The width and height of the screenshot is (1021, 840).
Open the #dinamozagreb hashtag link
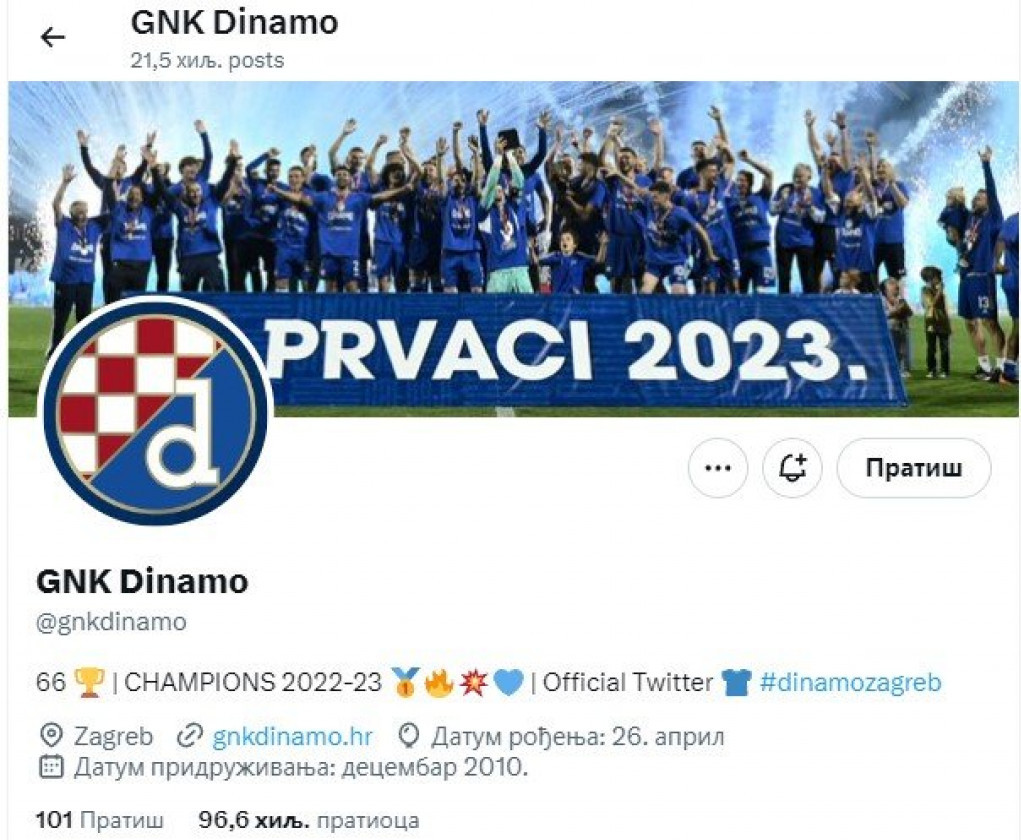(x=850, y=682)
